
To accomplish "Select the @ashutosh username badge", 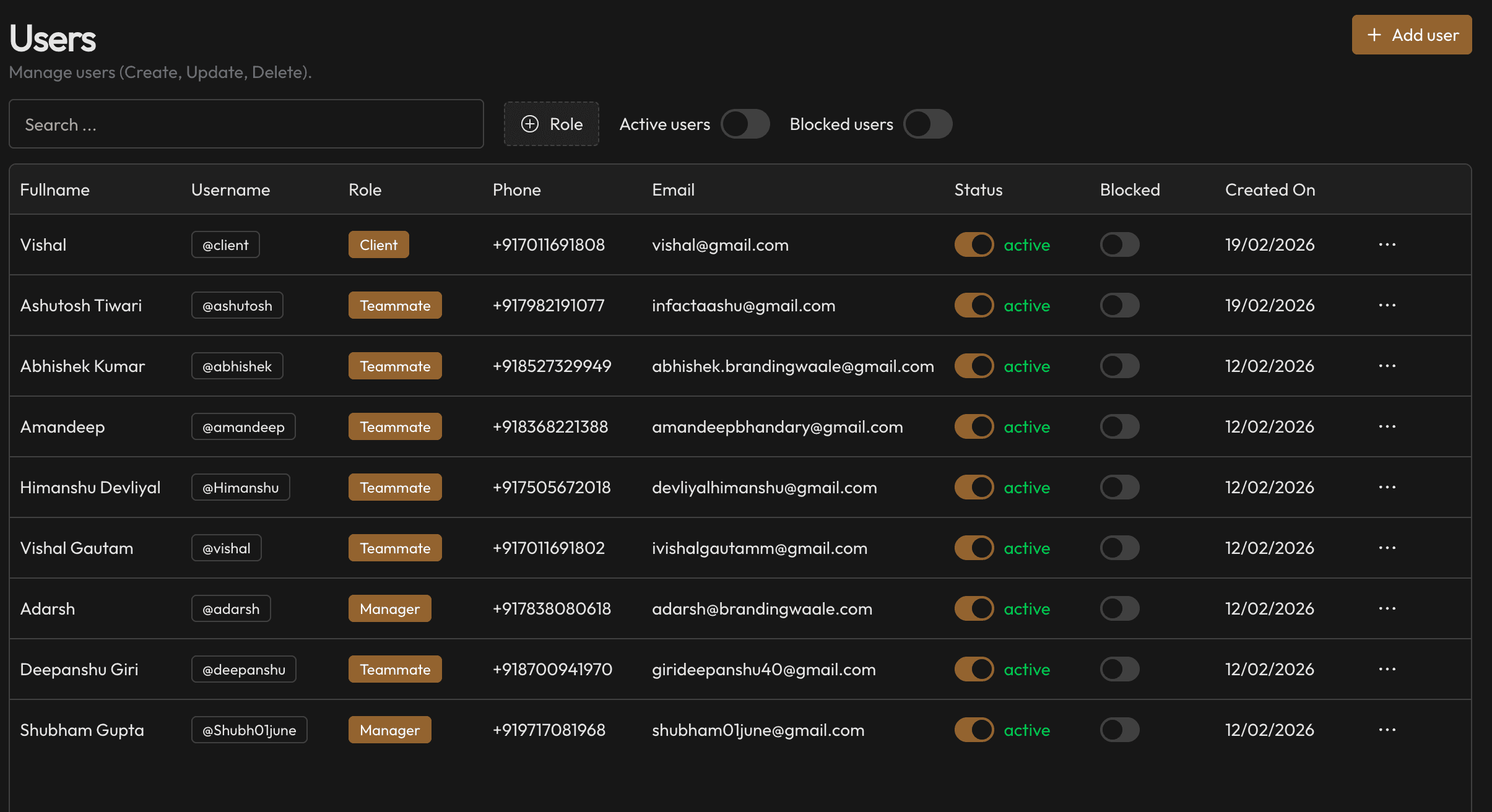I will coord(237,305).
